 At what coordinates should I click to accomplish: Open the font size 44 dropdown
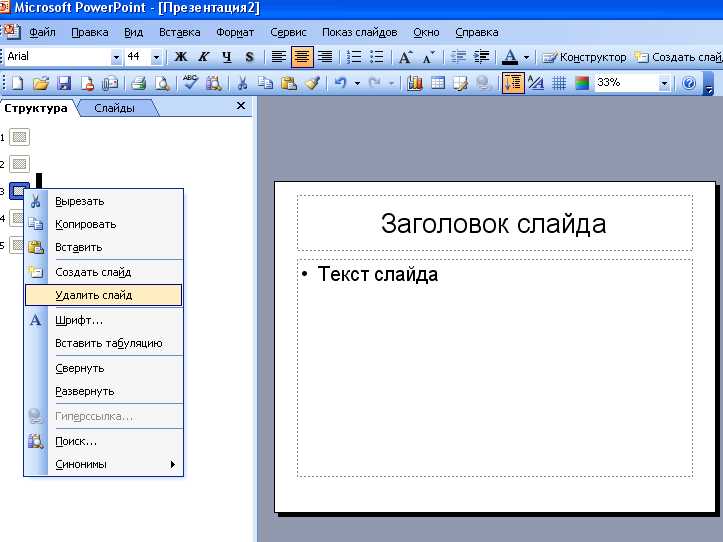(x=156, y=58)
